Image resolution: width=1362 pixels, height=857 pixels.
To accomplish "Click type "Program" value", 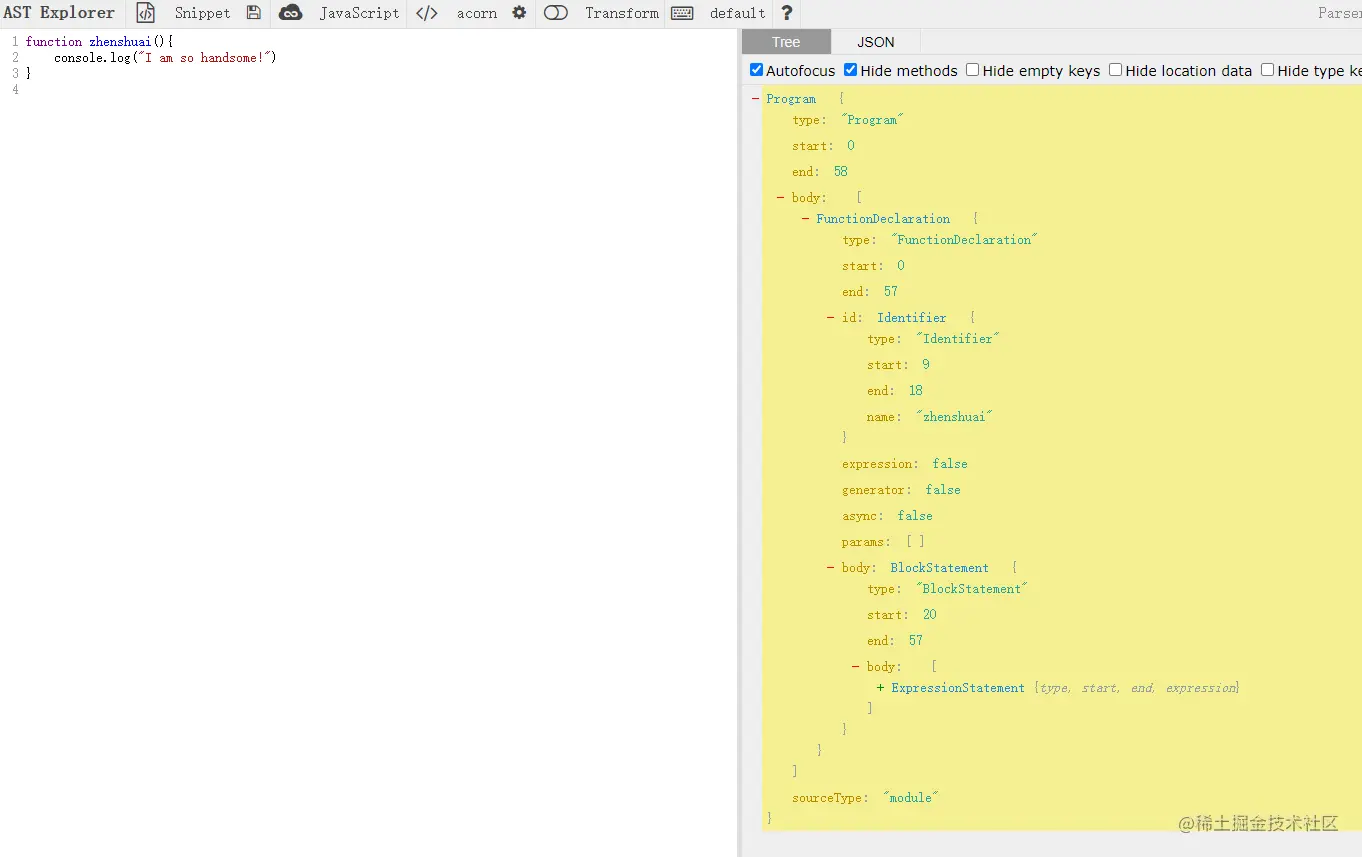I will [872, 120].
